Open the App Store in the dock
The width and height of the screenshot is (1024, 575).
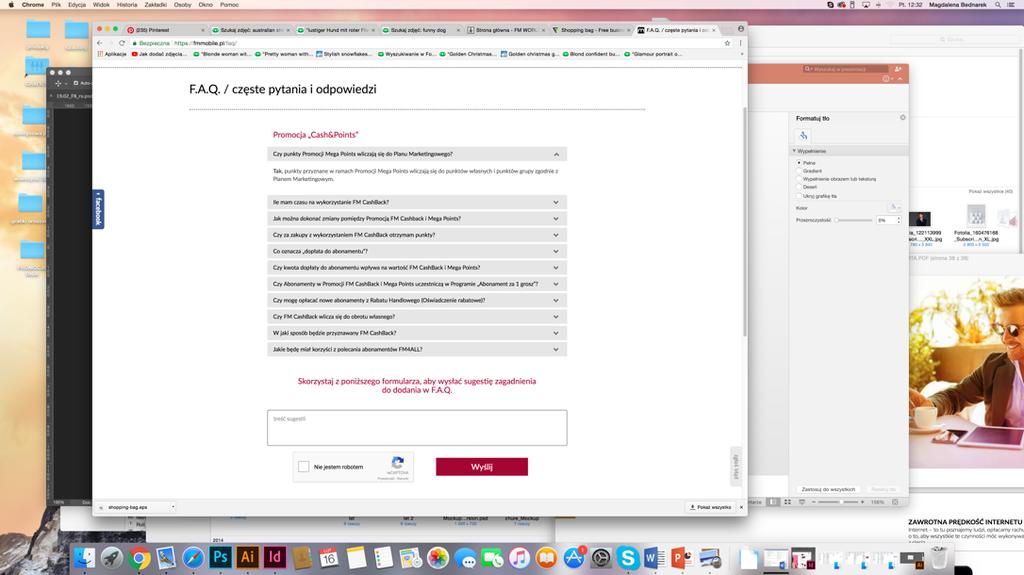tap(573, 557)
